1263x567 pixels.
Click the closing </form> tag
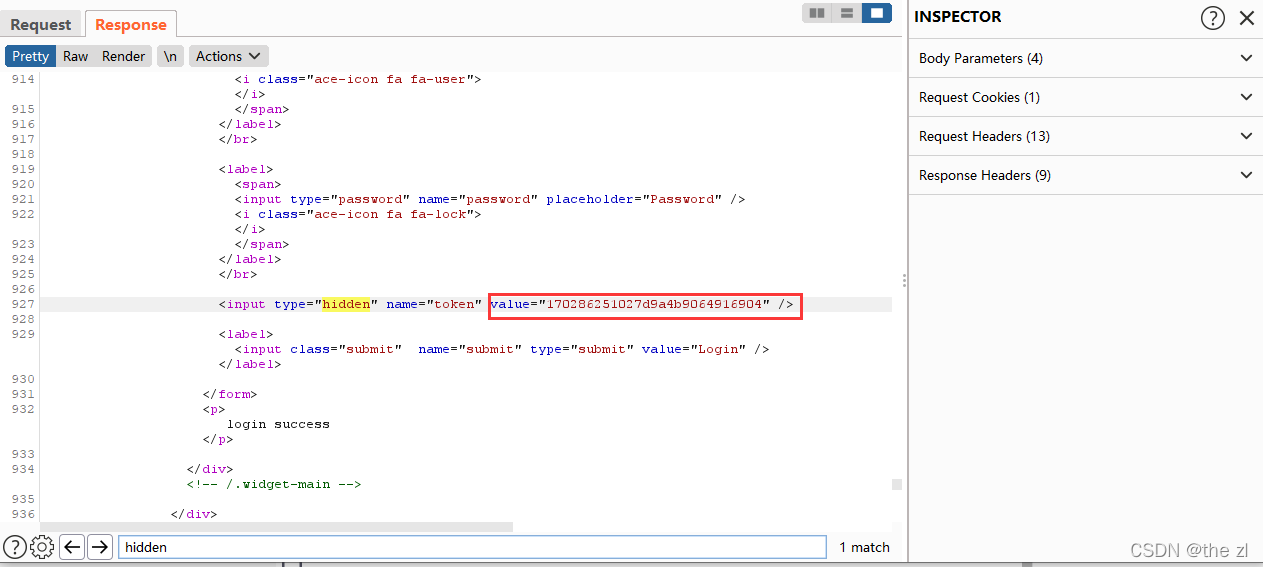230,394
